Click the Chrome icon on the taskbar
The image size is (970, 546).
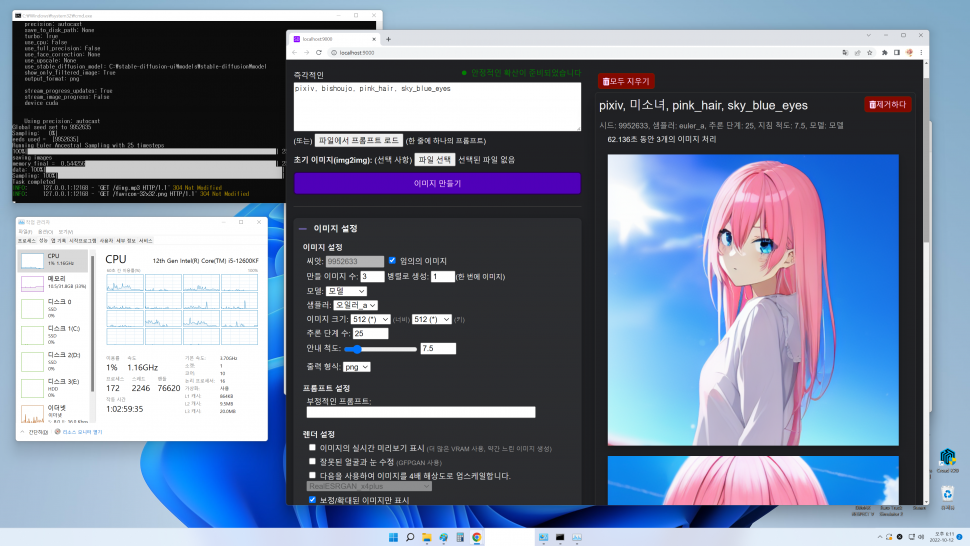coord(477,537)
